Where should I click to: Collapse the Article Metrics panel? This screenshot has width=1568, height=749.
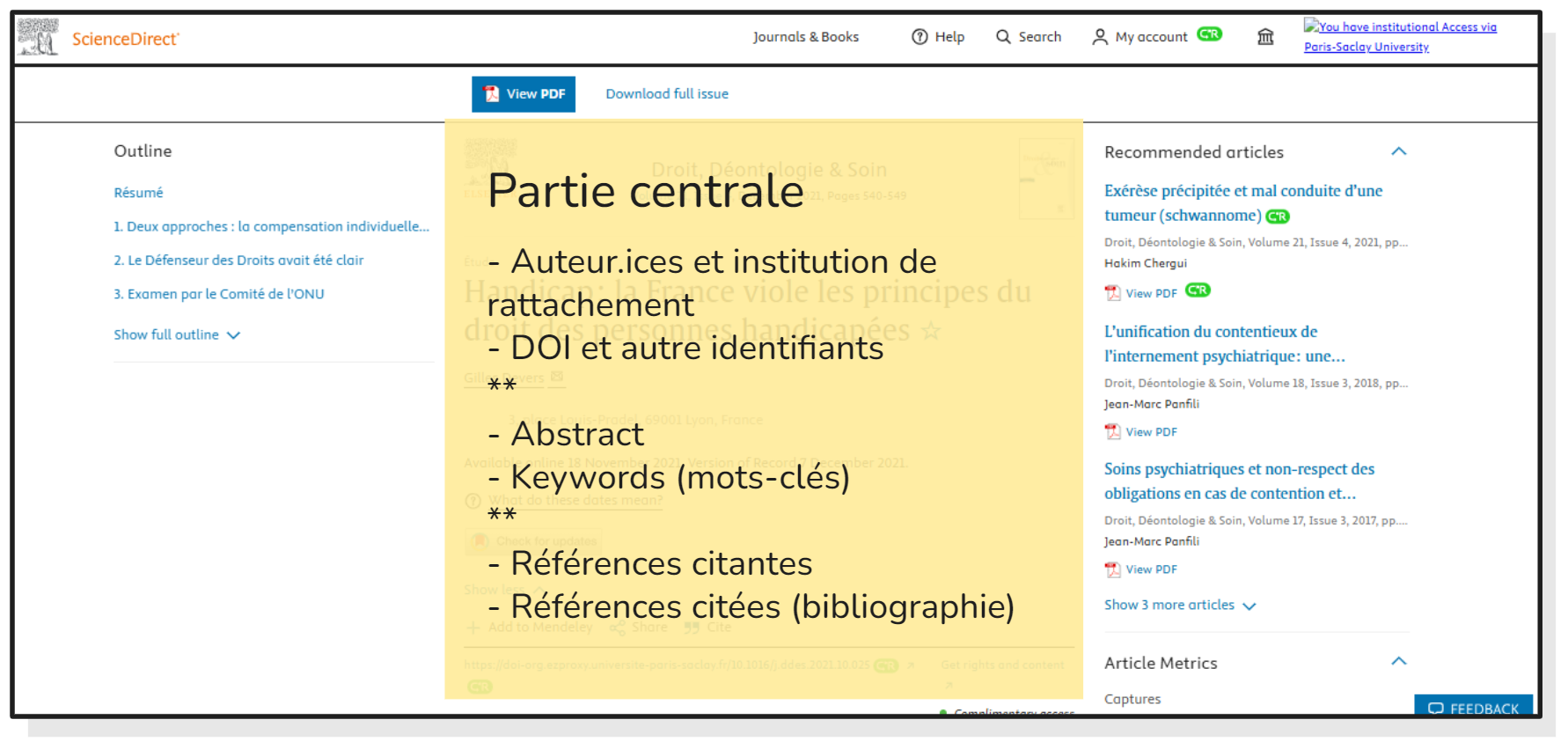coord(1399,661)
